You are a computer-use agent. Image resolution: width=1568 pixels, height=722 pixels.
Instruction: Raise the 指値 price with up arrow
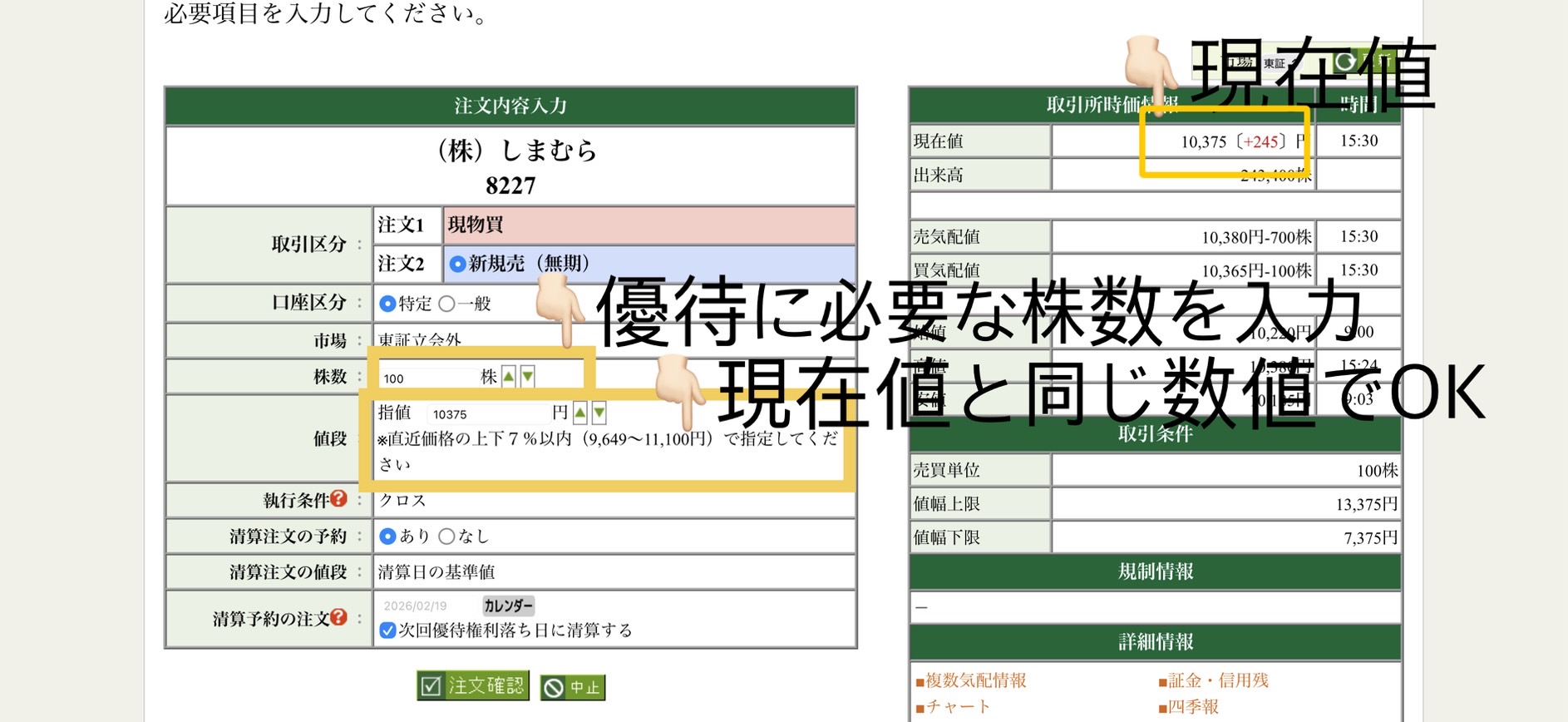coord(580,413)
